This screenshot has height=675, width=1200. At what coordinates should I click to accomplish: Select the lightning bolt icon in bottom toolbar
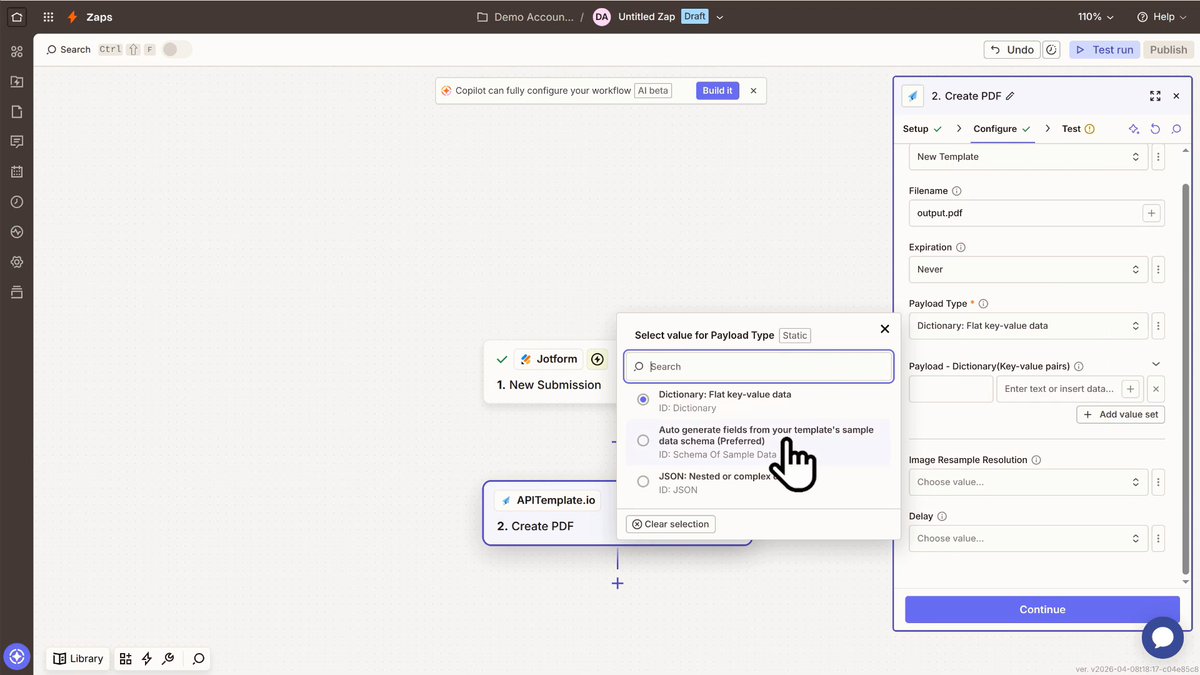pyautogui.click(x=146, y=658)
